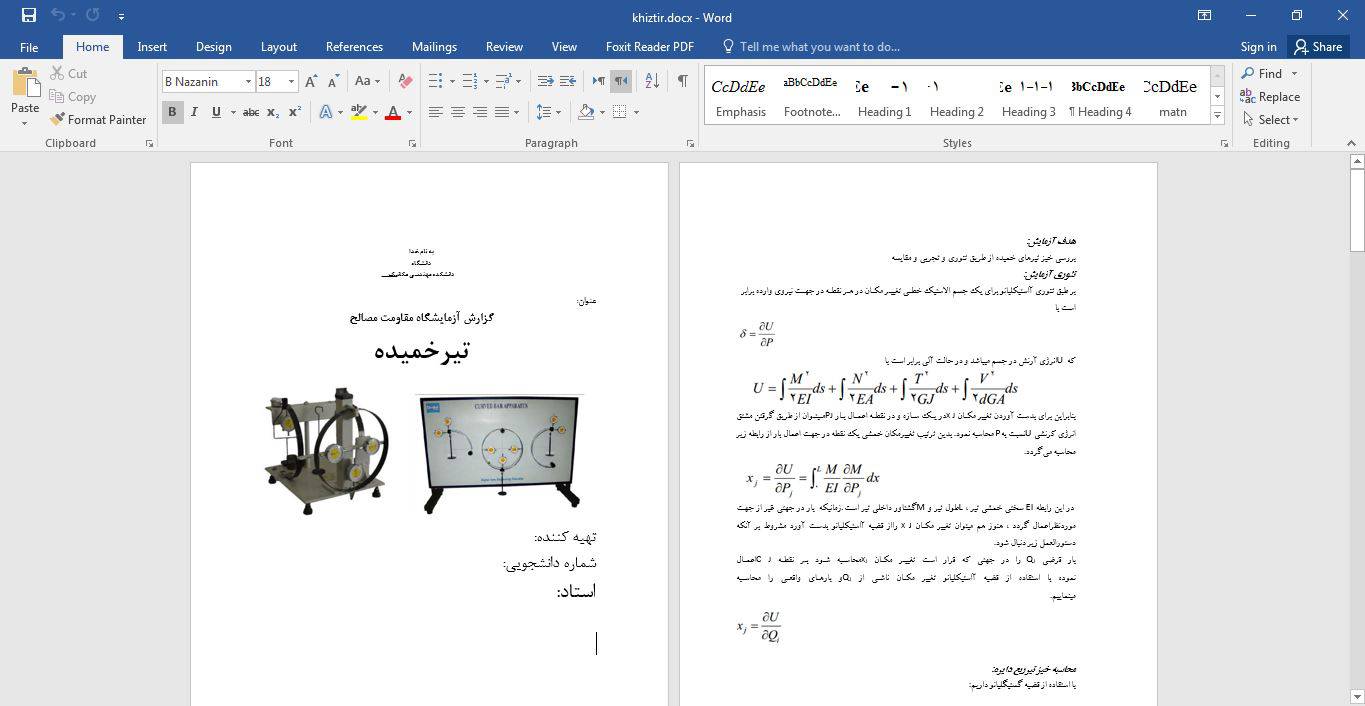Click the Replace button
Viewport: 1365px width, 706px height.
(x=1270, y=97)
